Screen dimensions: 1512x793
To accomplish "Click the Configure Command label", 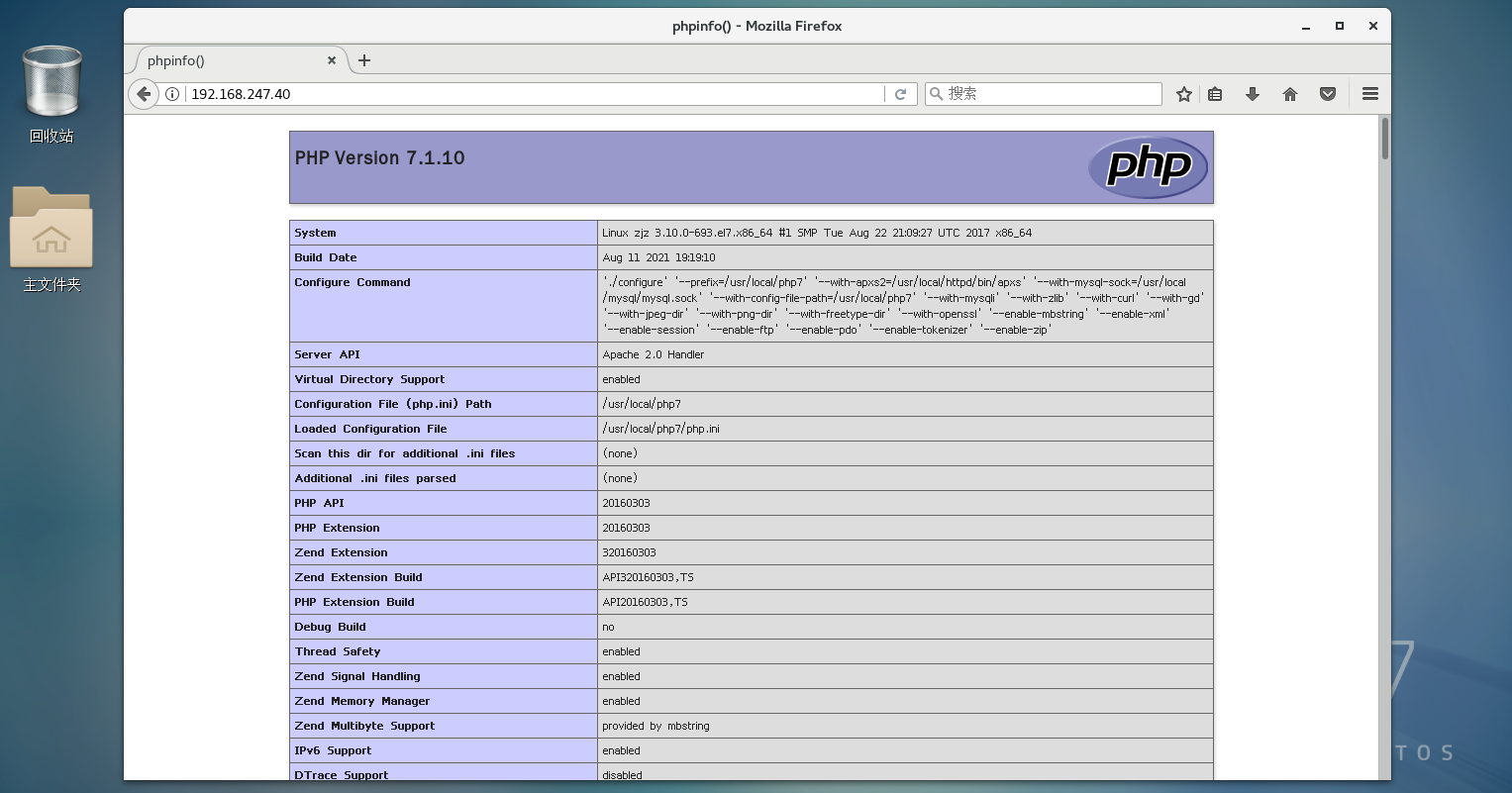I will click(x=353, y=282).
